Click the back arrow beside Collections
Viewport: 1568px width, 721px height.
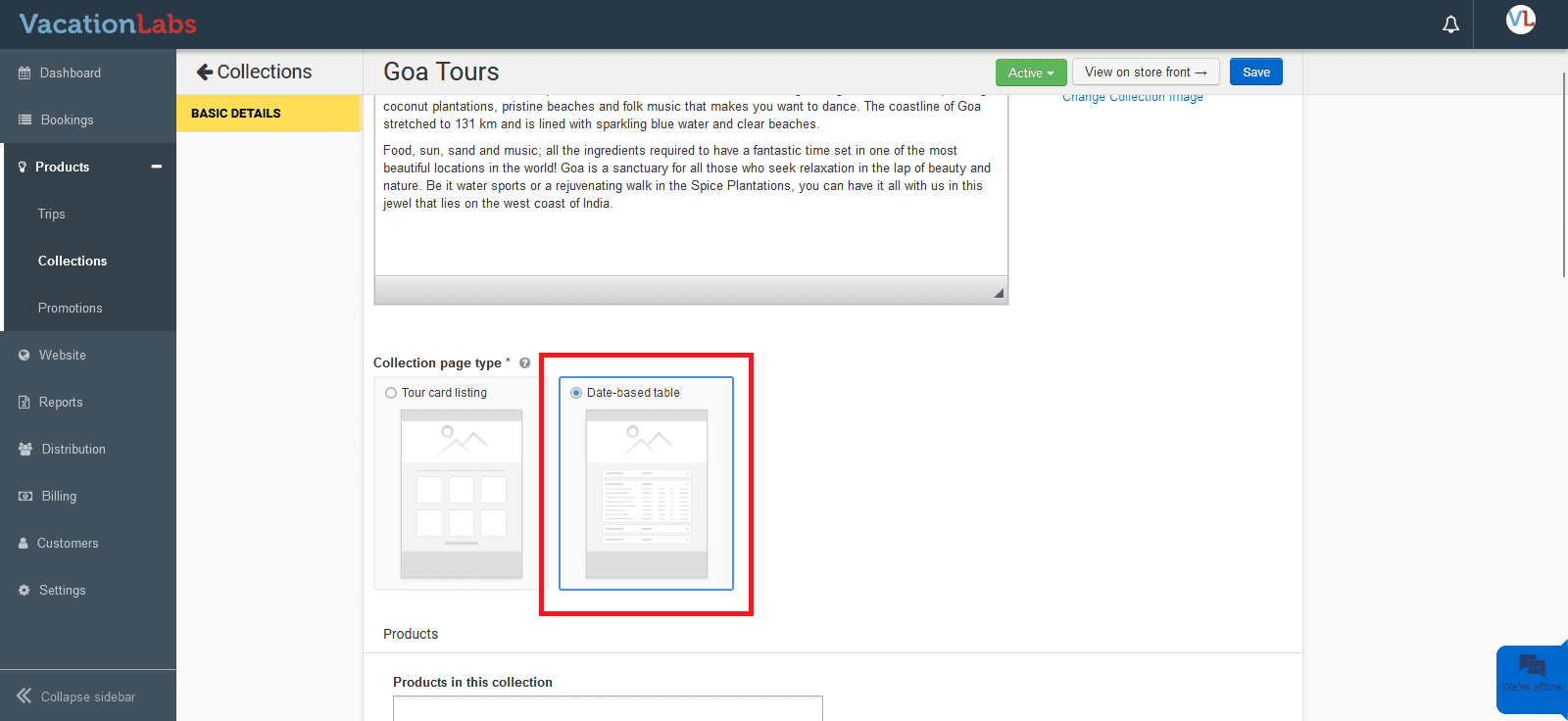click(x=204, y=72)
